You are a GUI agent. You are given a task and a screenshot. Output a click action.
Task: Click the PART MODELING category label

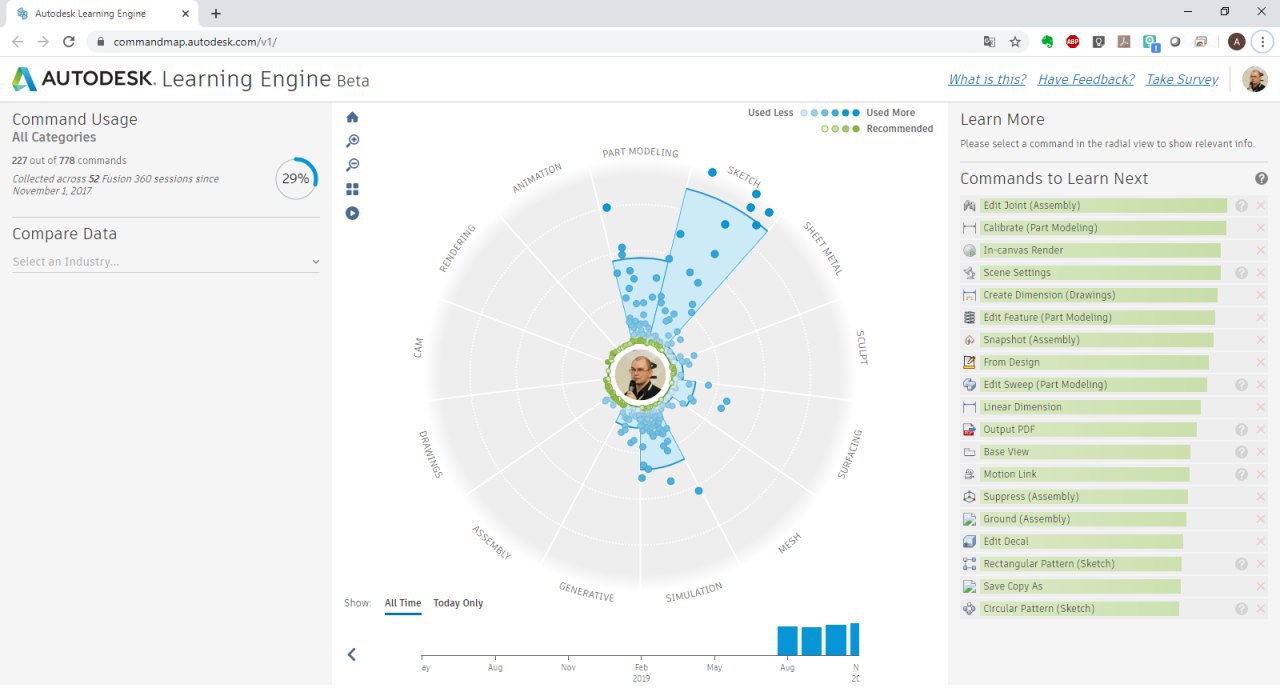(x=640, y=152)
